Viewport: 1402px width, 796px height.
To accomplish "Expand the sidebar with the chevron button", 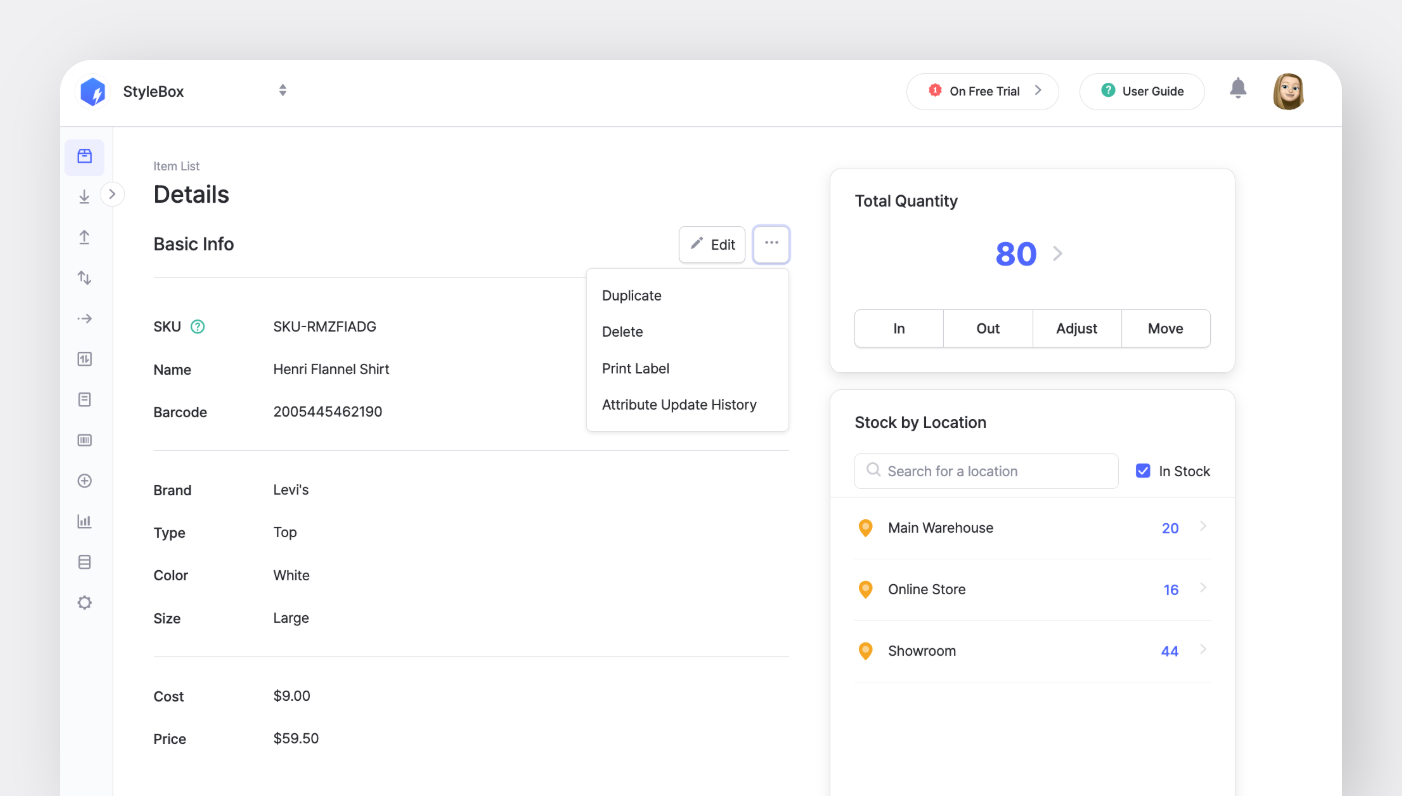I will (x=112, y=194).
